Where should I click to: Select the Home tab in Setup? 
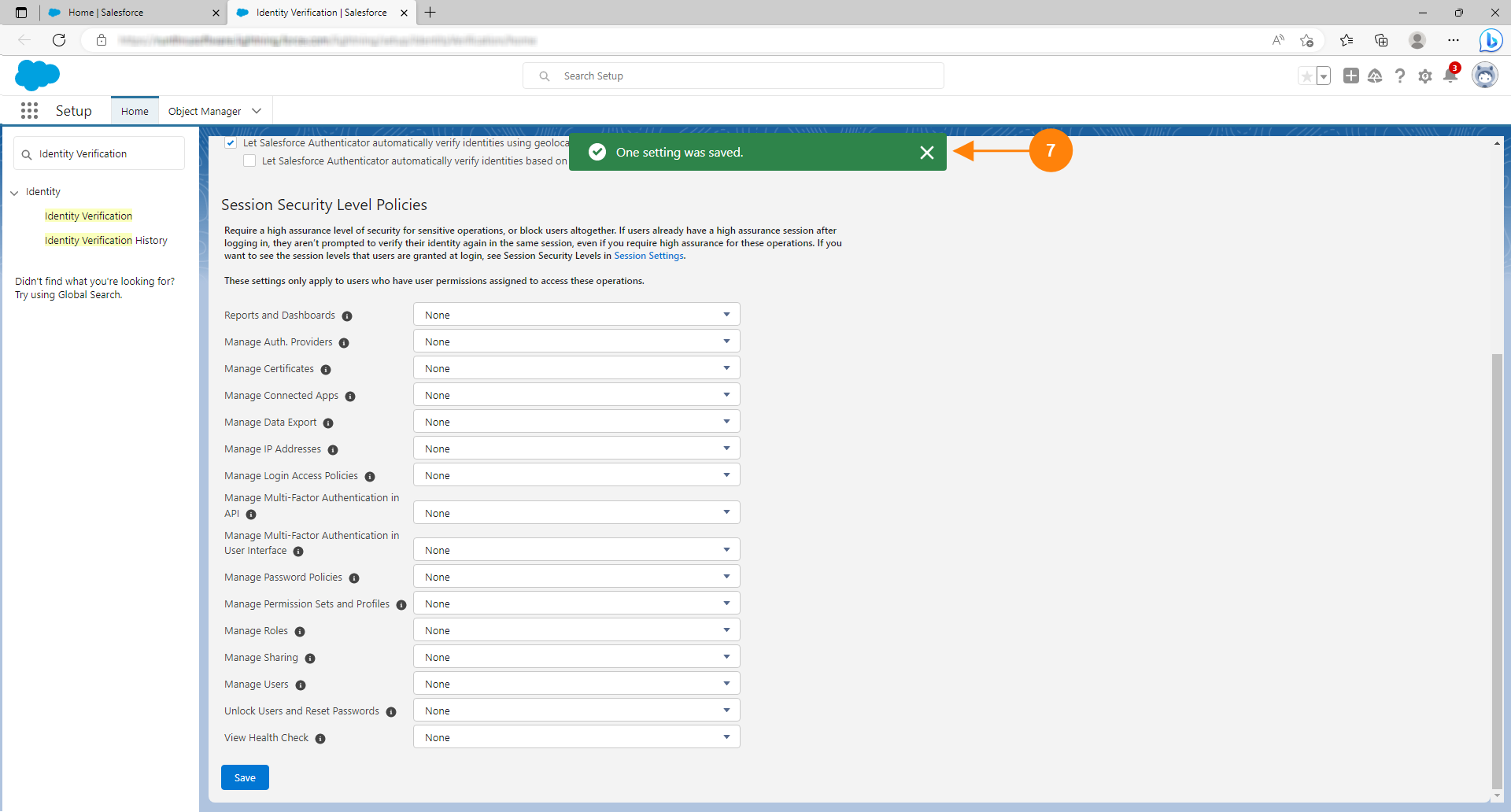pos(135,112)
